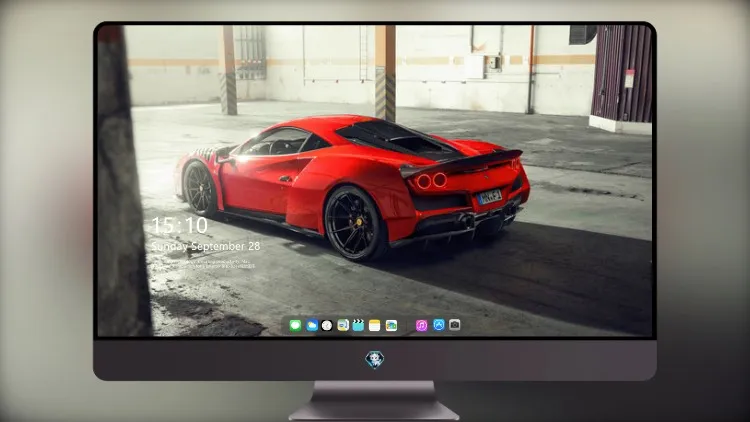Open the yellow Notes app in the dock
Image resolution: width=750 pixels, height=422 pixels.
[375, 325]
